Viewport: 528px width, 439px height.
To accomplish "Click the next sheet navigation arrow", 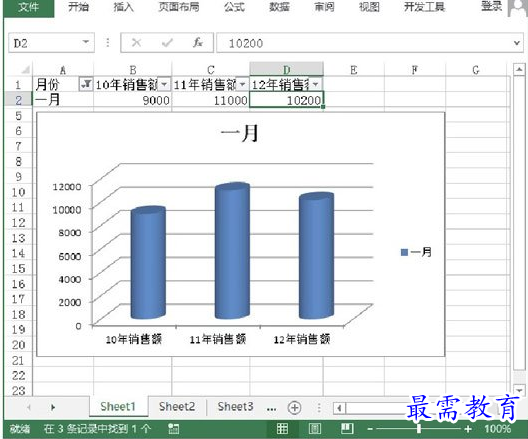I will click(x=53, y=407).
